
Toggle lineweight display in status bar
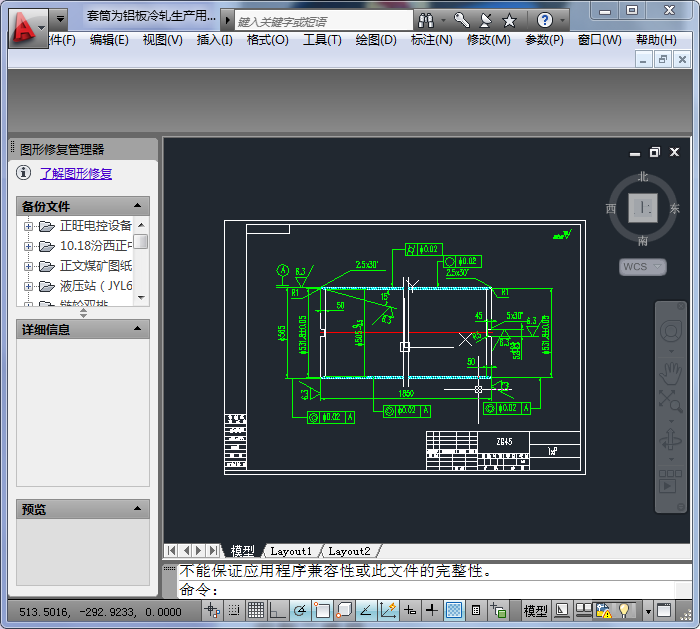432,610
